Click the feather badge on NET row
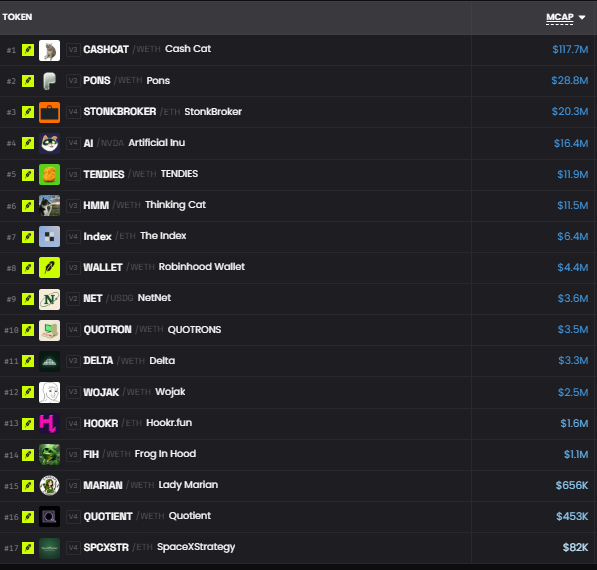The height and width of the screenshot is (570, 597). pyautogui.click(x=28, y=299)
